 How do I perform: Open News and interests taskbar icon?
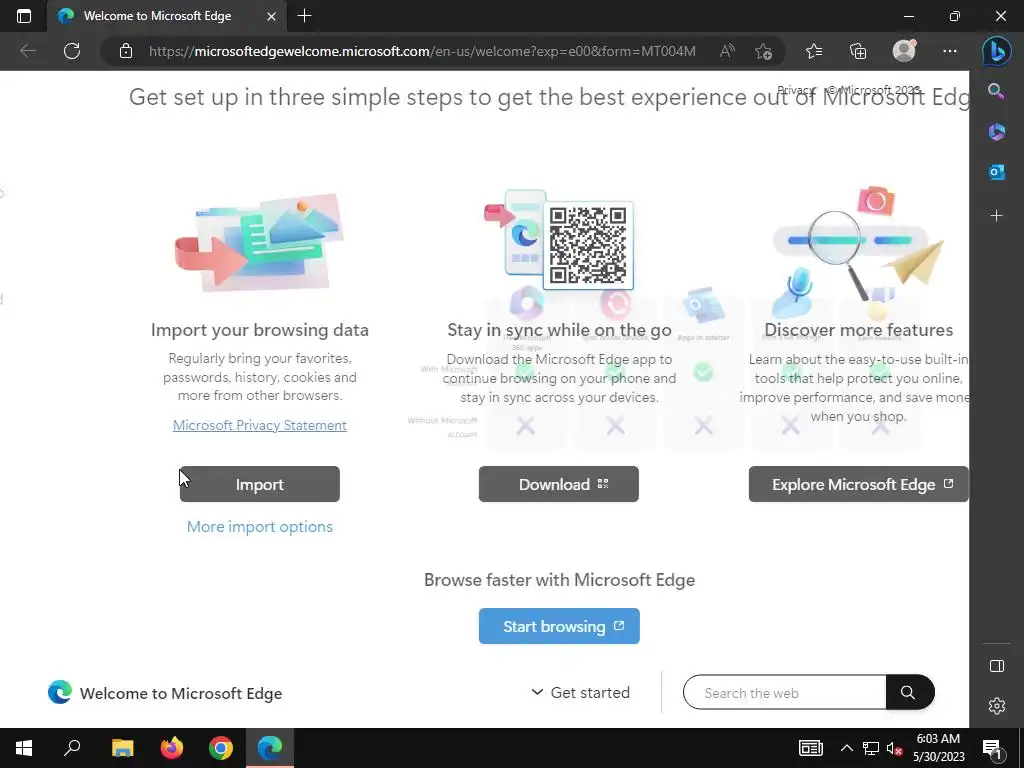point(810,748)
